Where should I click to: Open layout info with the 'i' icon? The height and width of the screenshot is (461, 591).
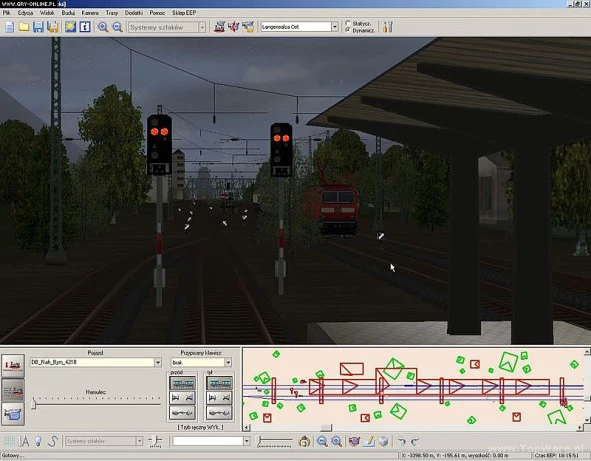[x=85, y=27]
